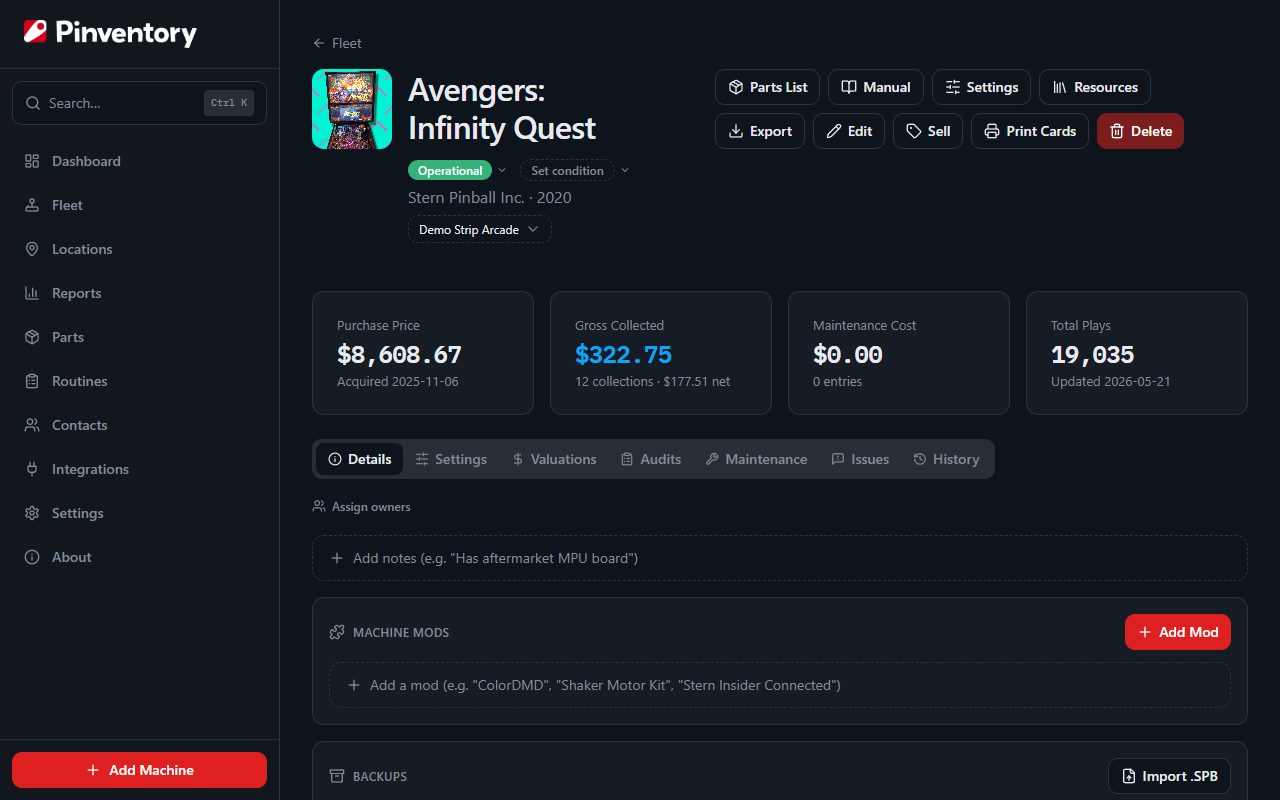Image resolution: width=1280 pixels, height=800 pixels.
Task: Click the Add Machine button
Action: click(x=139, y=770)
